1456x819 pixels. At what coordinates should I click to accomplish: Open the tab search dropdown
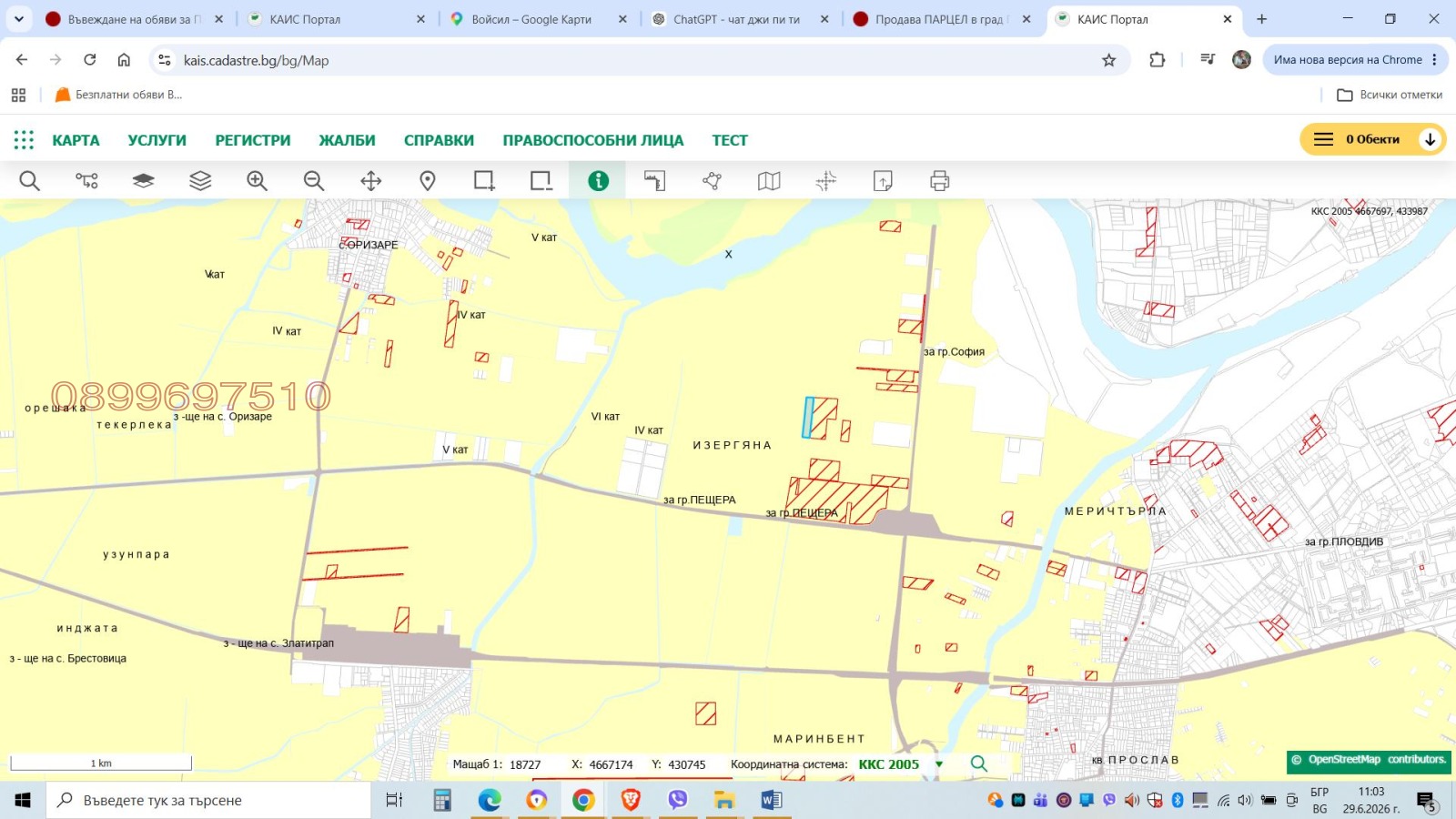[x=19, y=18]
